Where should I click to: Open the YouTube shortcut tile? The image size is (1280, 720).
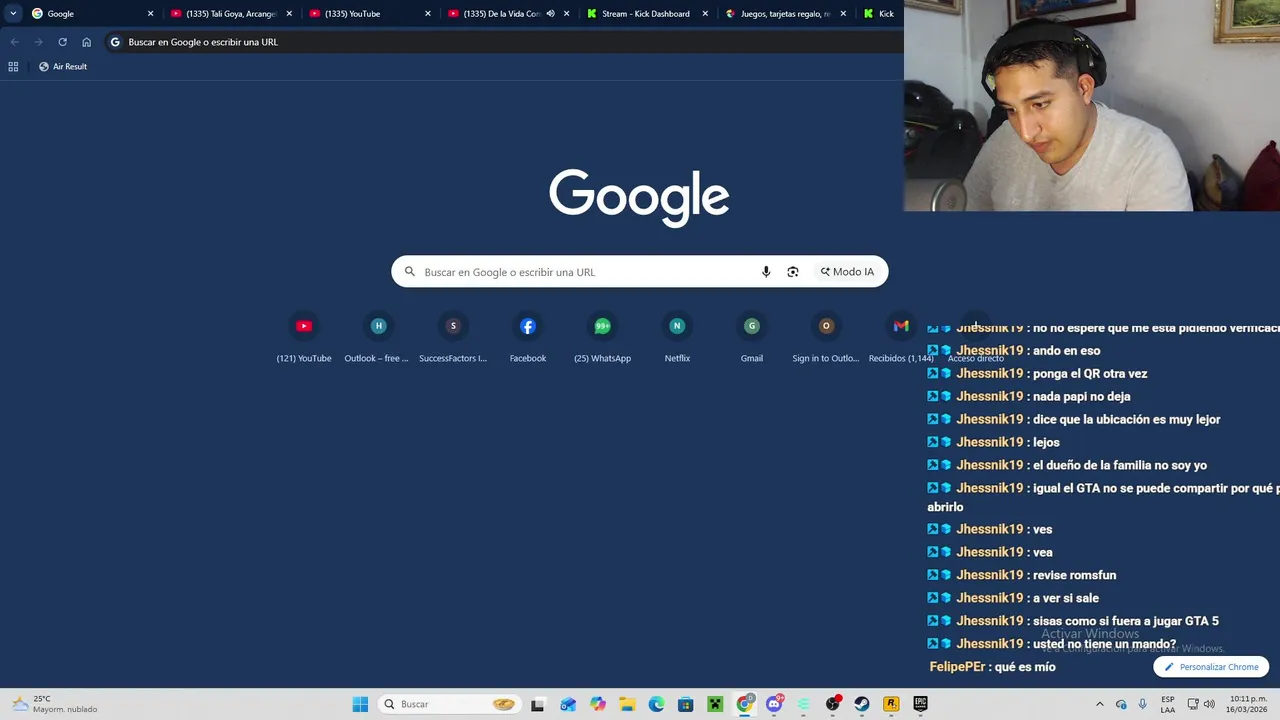(x=304, y=338)
